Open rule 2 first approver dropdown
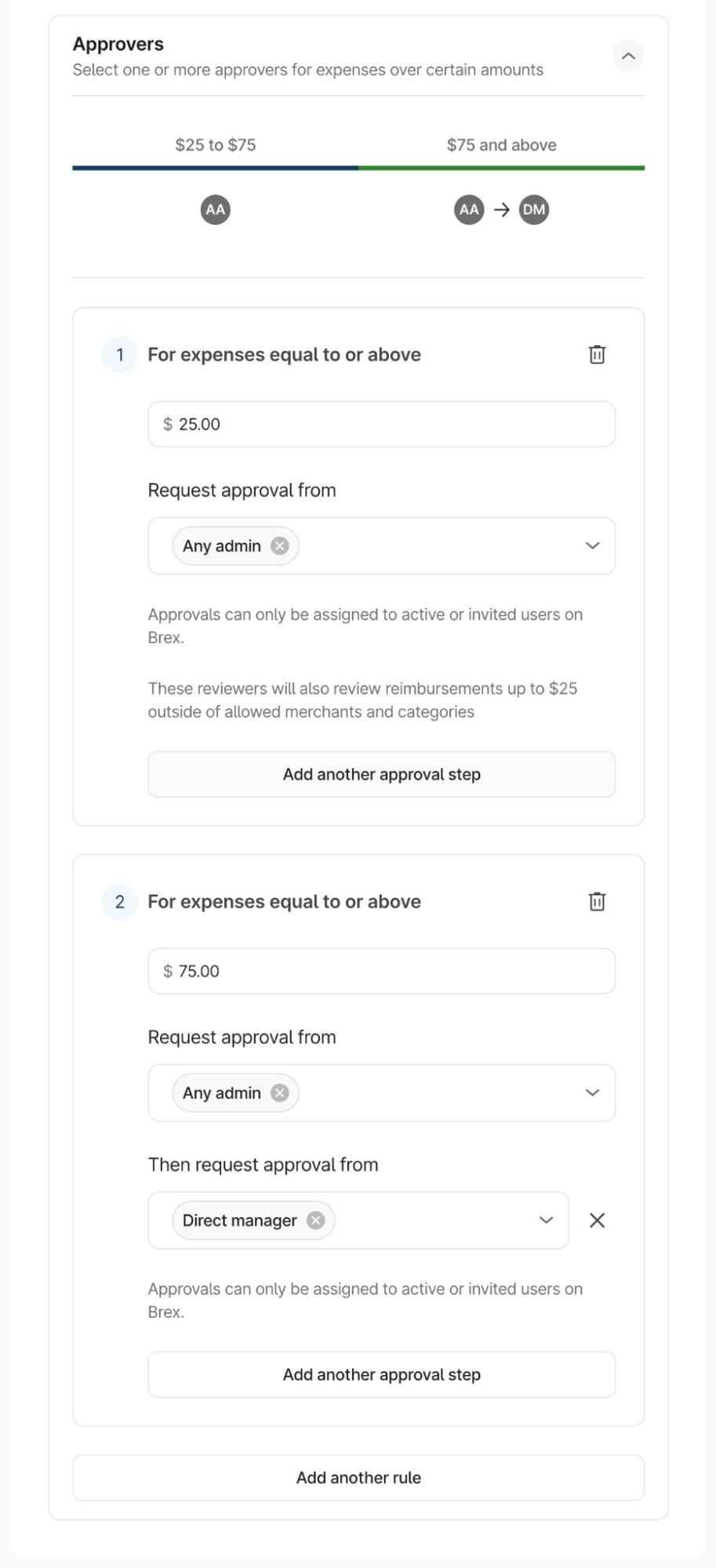This screenshot has height=1568, width=716. [x=592, y=1093]
